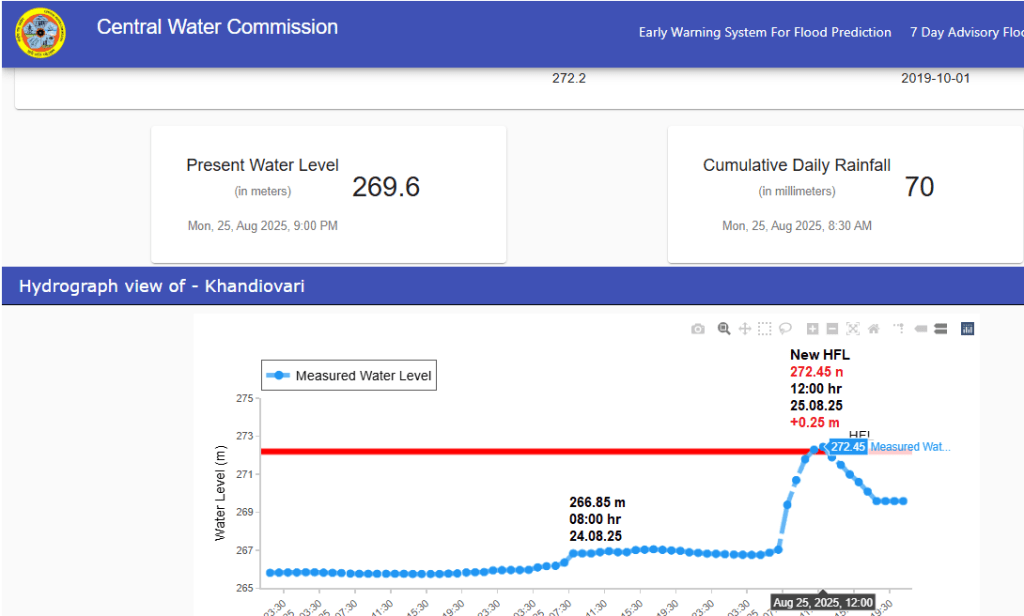Viewport: 1024px width, 616px height.
Task: Click the 272.45 peak data point
Action: tap(823, 447)
